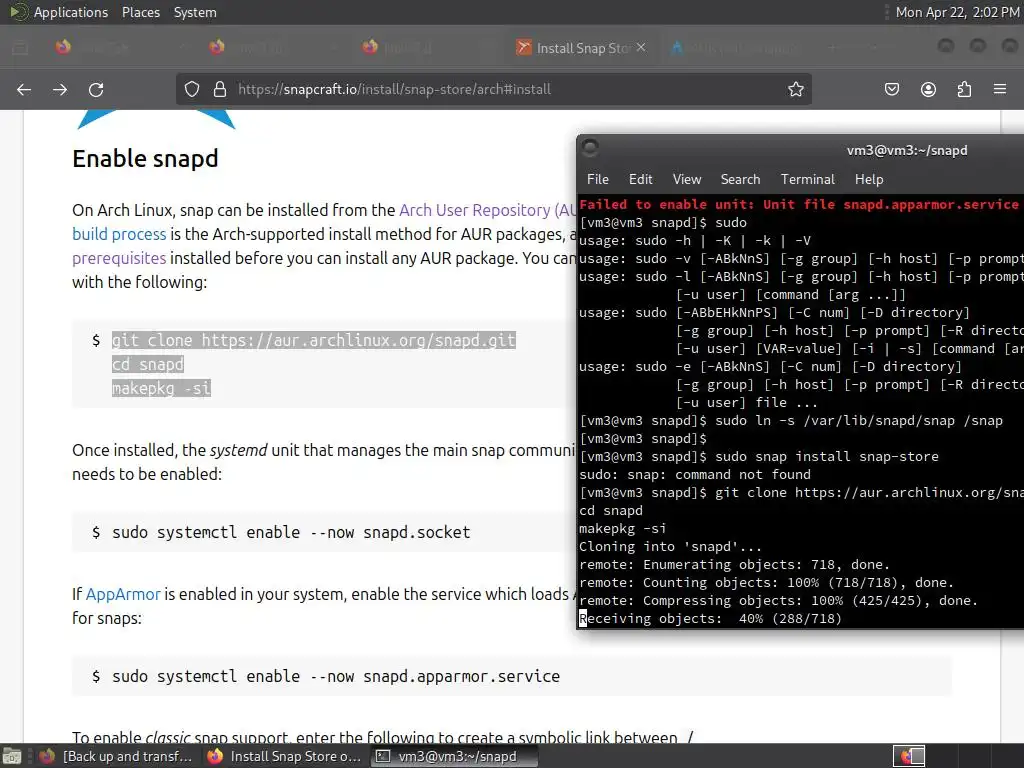Switch to 'Back up and transf...' taskbar window
Viewport: 1024px width, 768px height.
coord(116,756)
